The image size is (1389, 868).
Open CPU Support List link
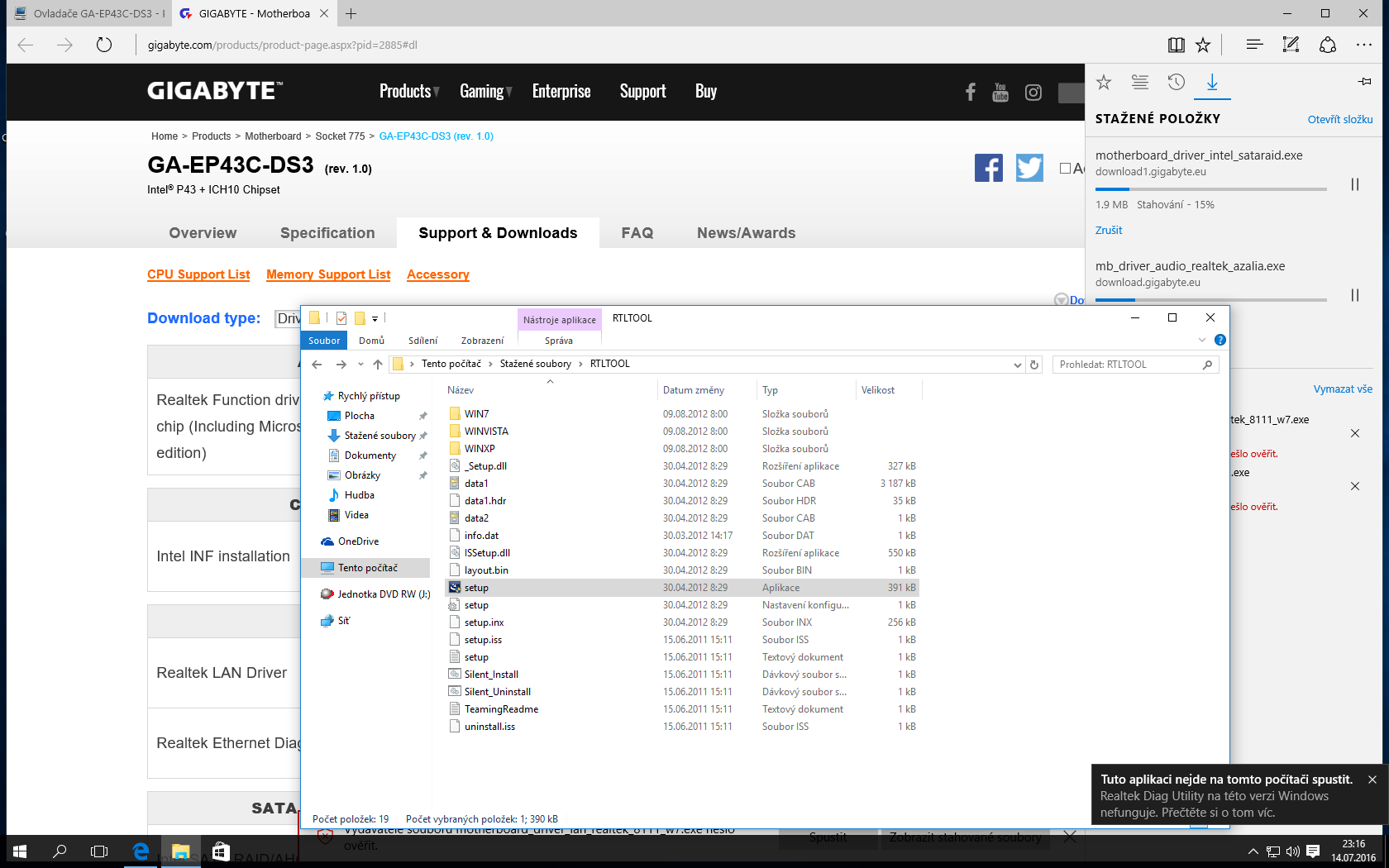pyautogui.click(x=198, y=274)
